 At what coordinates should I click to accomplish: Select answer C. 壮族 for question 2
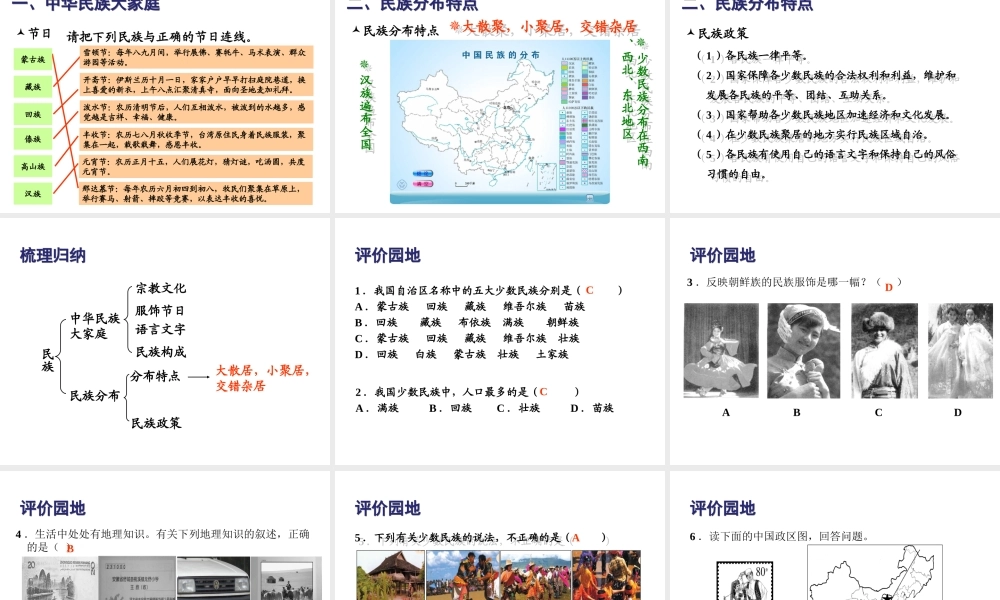click(518, 407)
